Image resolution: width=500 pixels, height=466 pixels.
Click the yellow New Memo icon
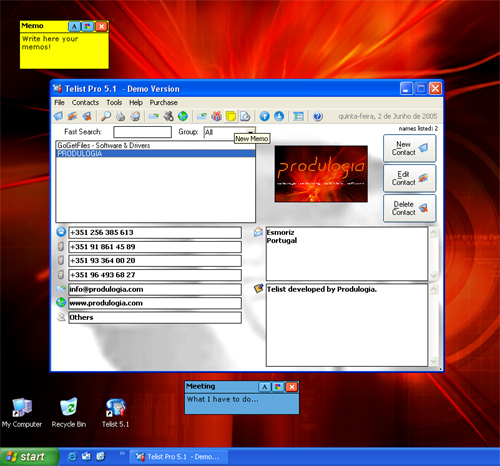point(231,116)
